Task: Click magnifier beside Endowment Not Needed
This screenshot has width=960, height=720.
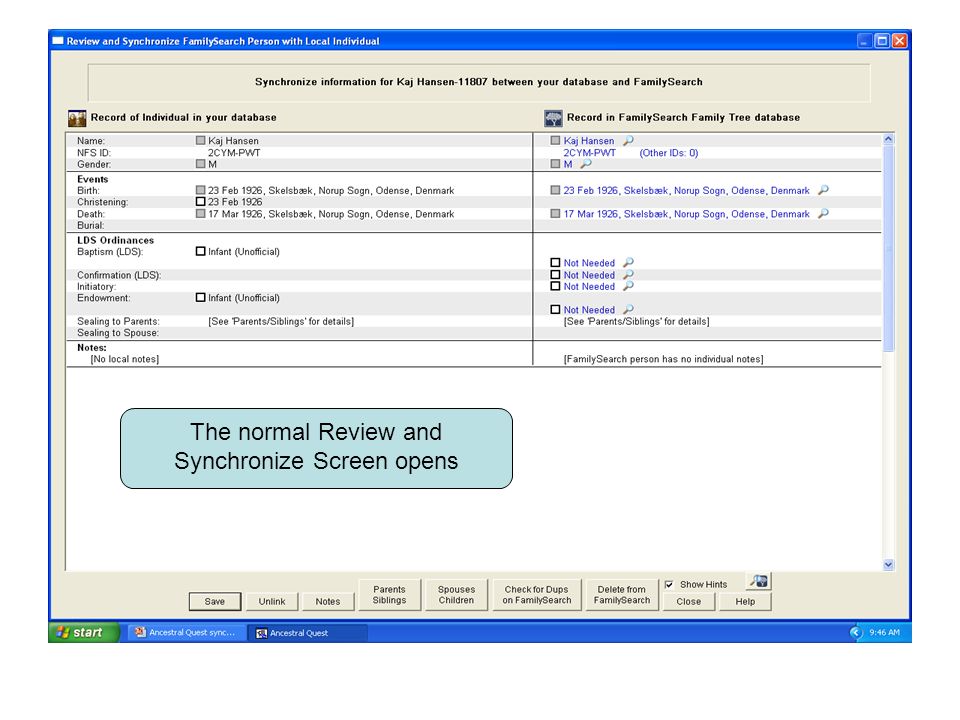Action: pos(628,310)
